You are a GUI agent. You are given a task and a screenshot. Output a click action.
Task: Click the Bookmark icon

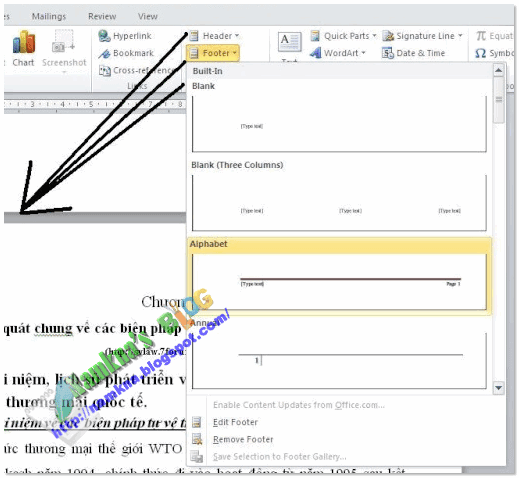click(104, 53)
